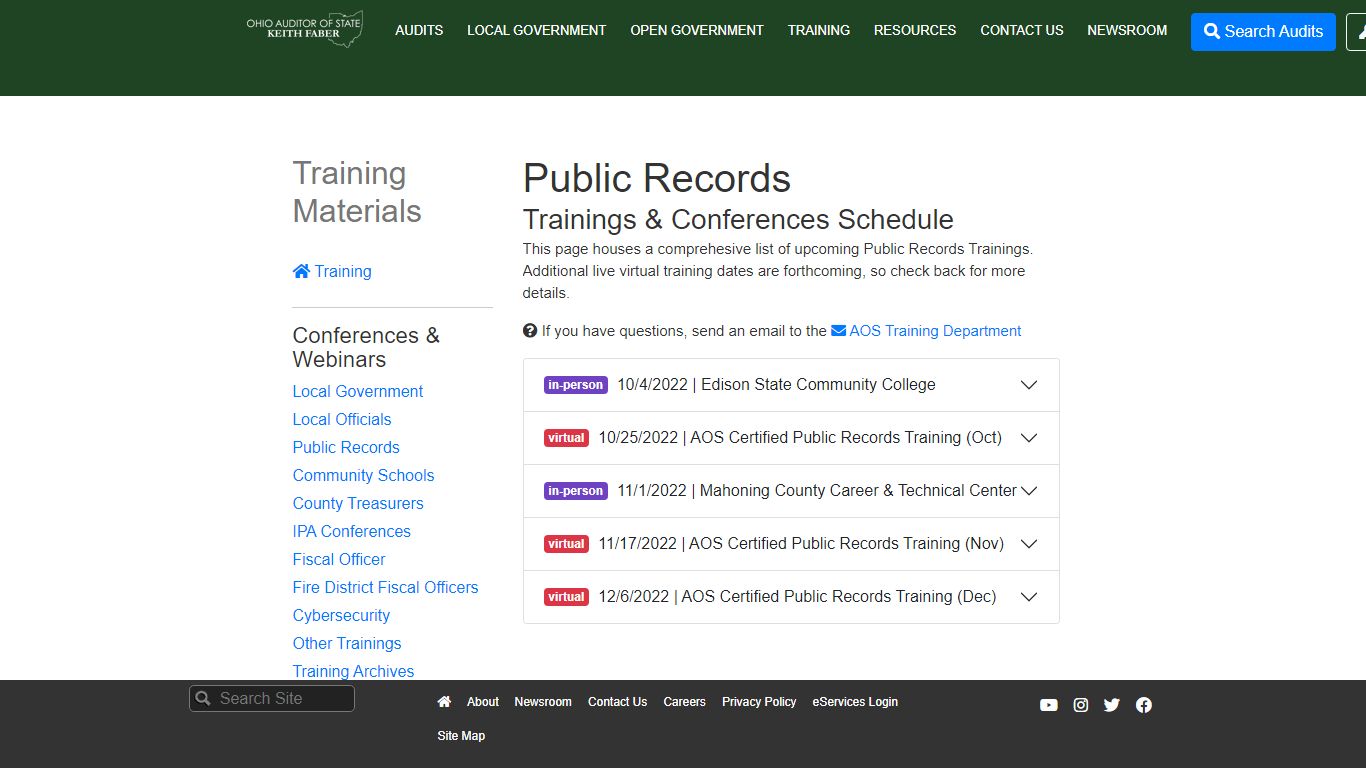Click the Public Records page heading
Screen dimensions: 1366x768
tap(657, 179)
